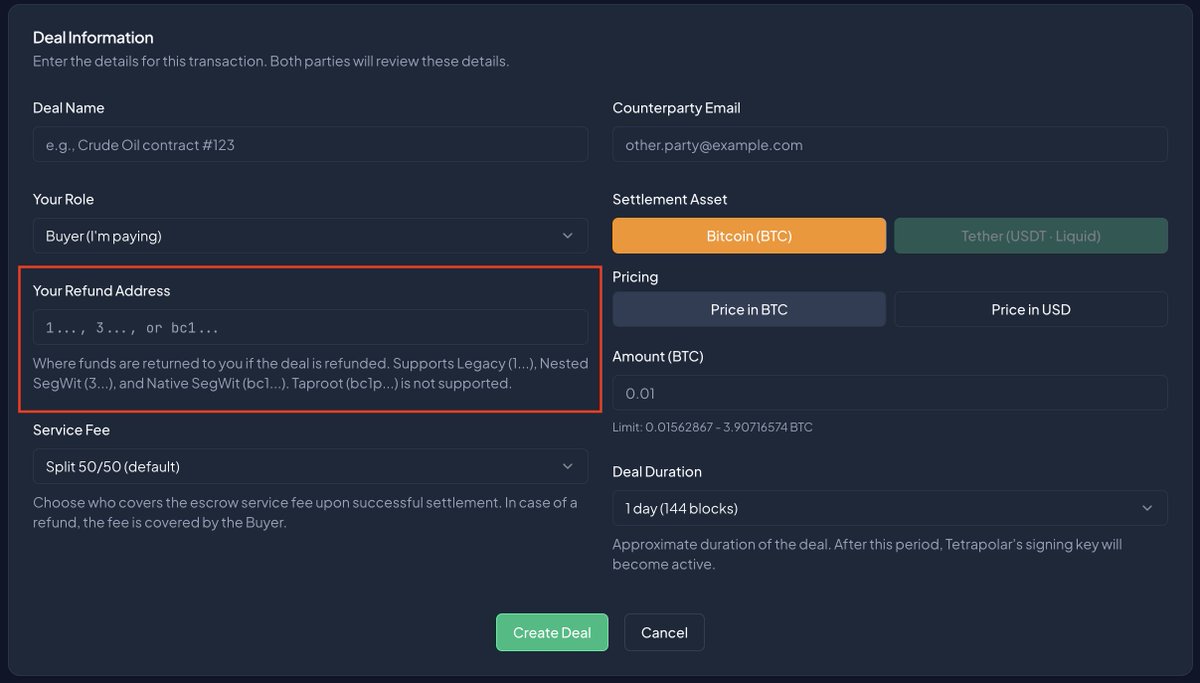Focus the Counterparty Email field
Image resolution: width=1200 pixels, height=683 pixels.
coord(890,144)
